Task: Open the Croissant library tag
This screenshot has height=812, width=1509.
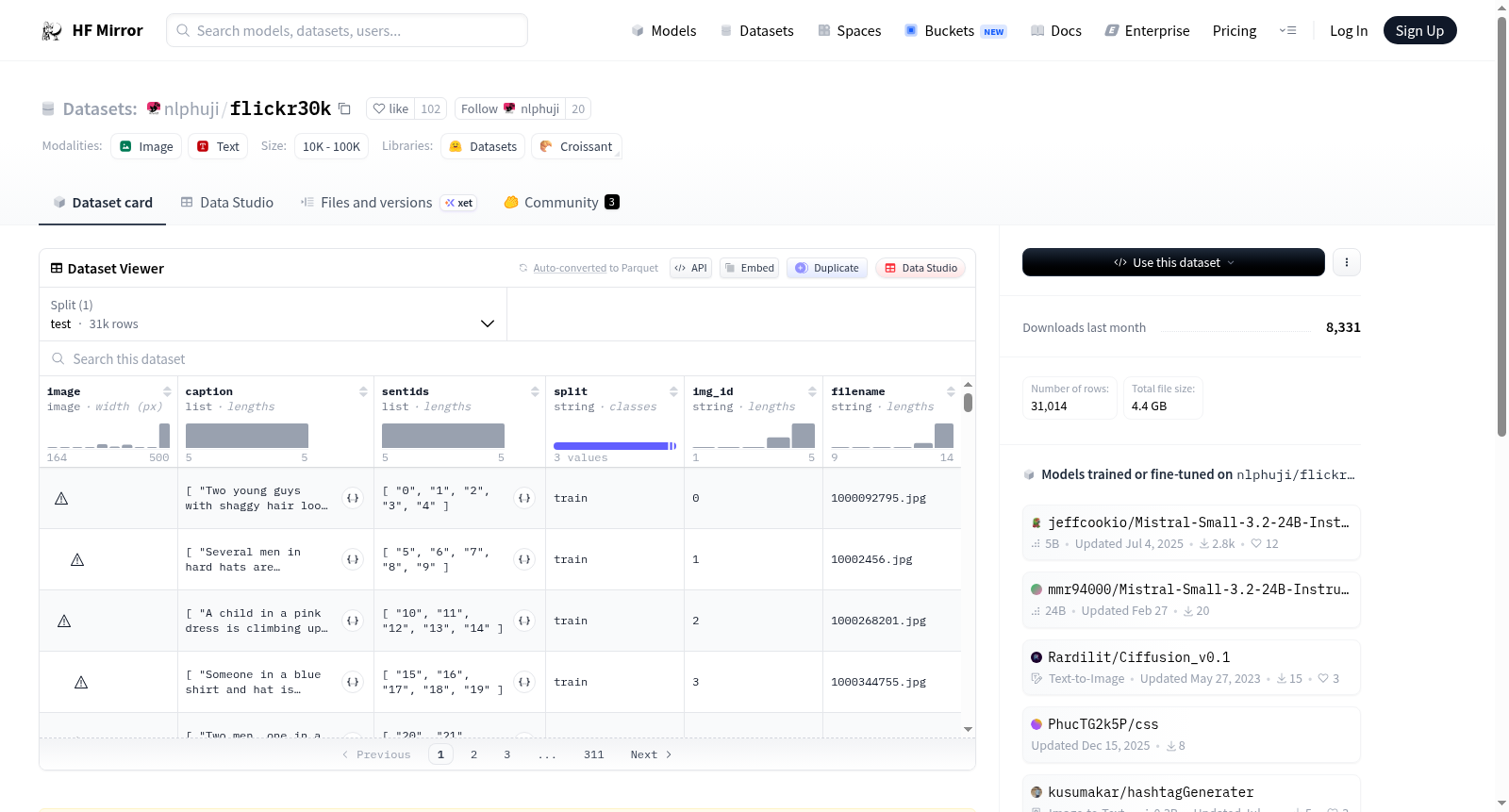Action: click(x=576, y=146)
